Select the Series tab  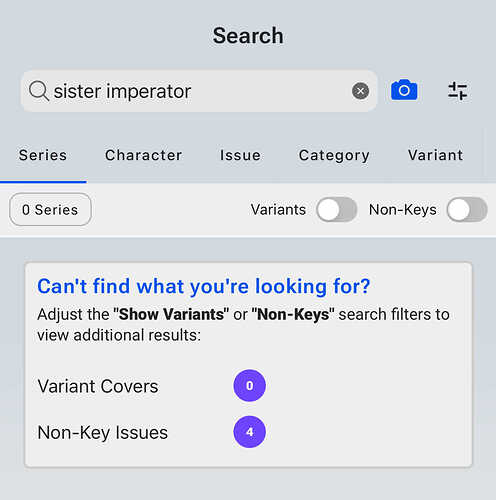pos(43,155)
